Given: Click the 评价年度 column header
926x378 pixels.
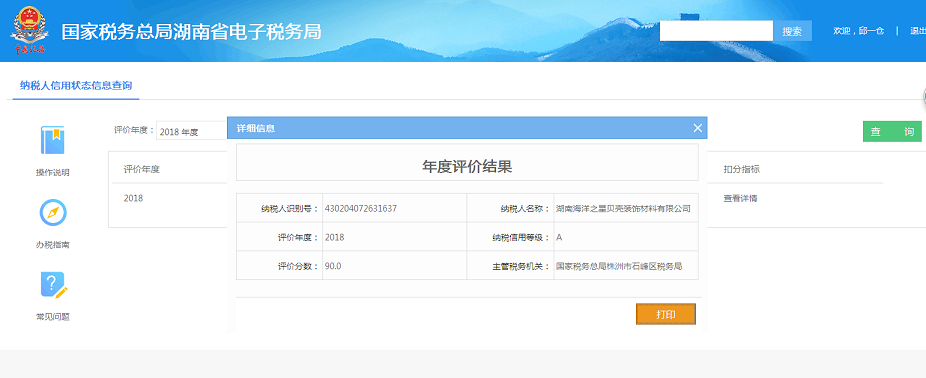Looking at the screenshot, I should [x=142, y=170].
